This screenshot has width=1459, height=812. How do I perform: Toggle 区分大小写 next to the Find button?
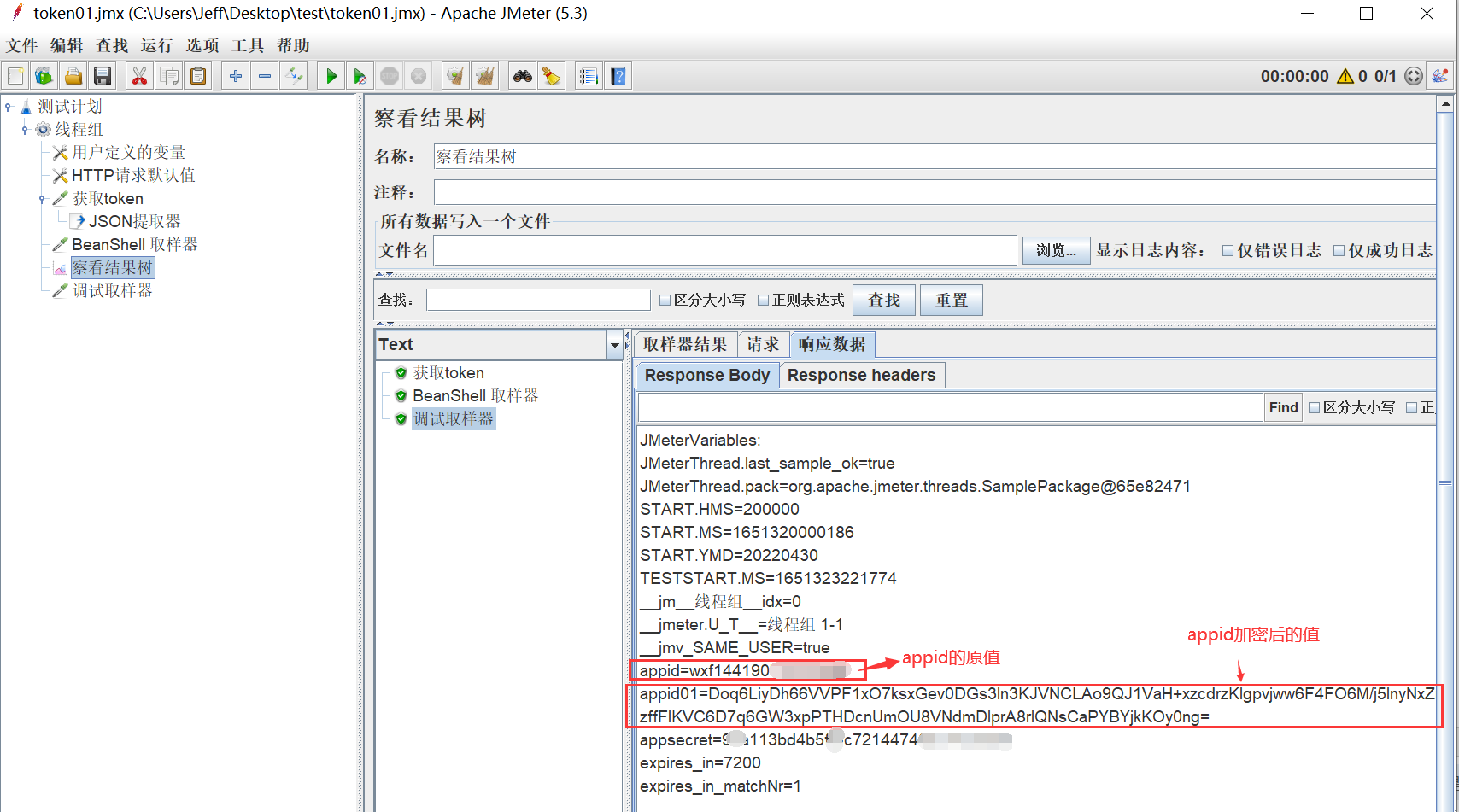coord(1315,408)
